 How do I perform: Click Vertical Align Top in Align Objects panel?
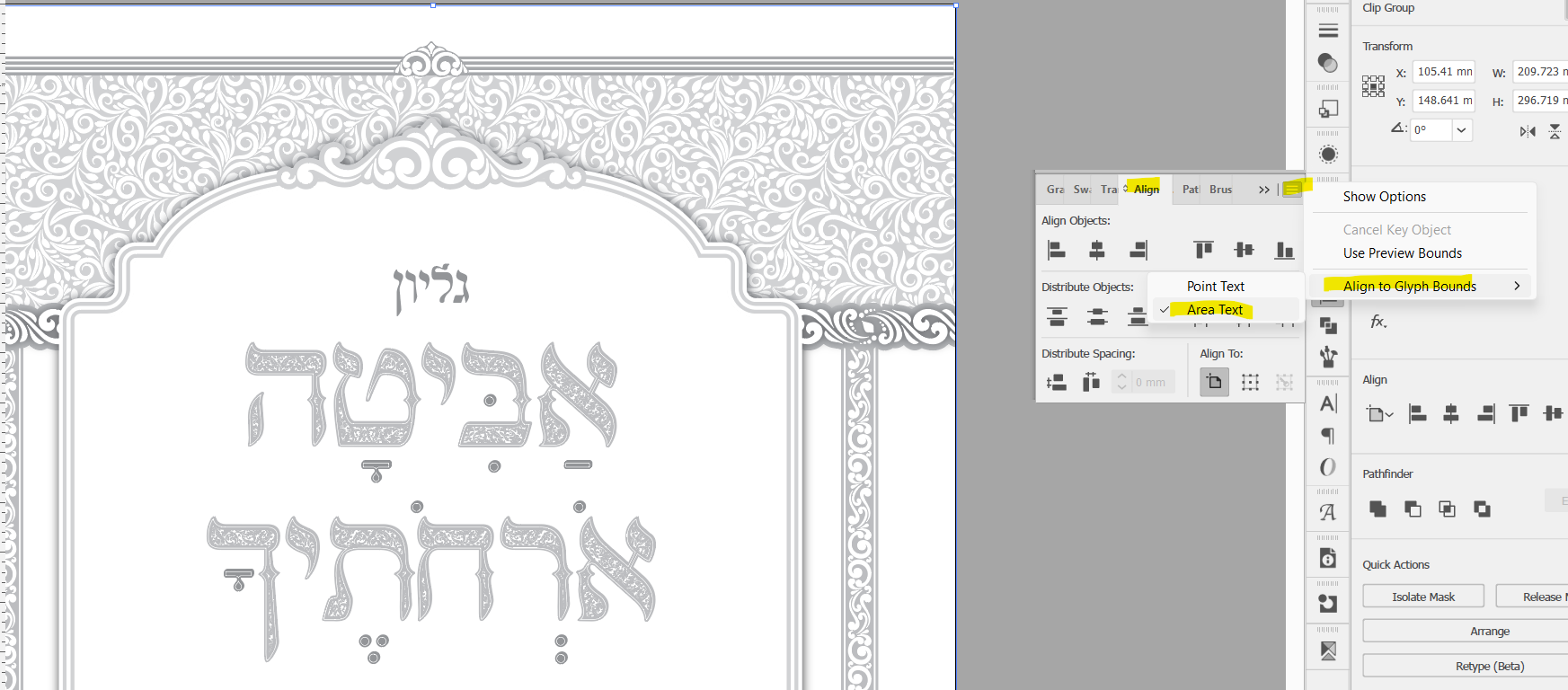click(1203, 250)
